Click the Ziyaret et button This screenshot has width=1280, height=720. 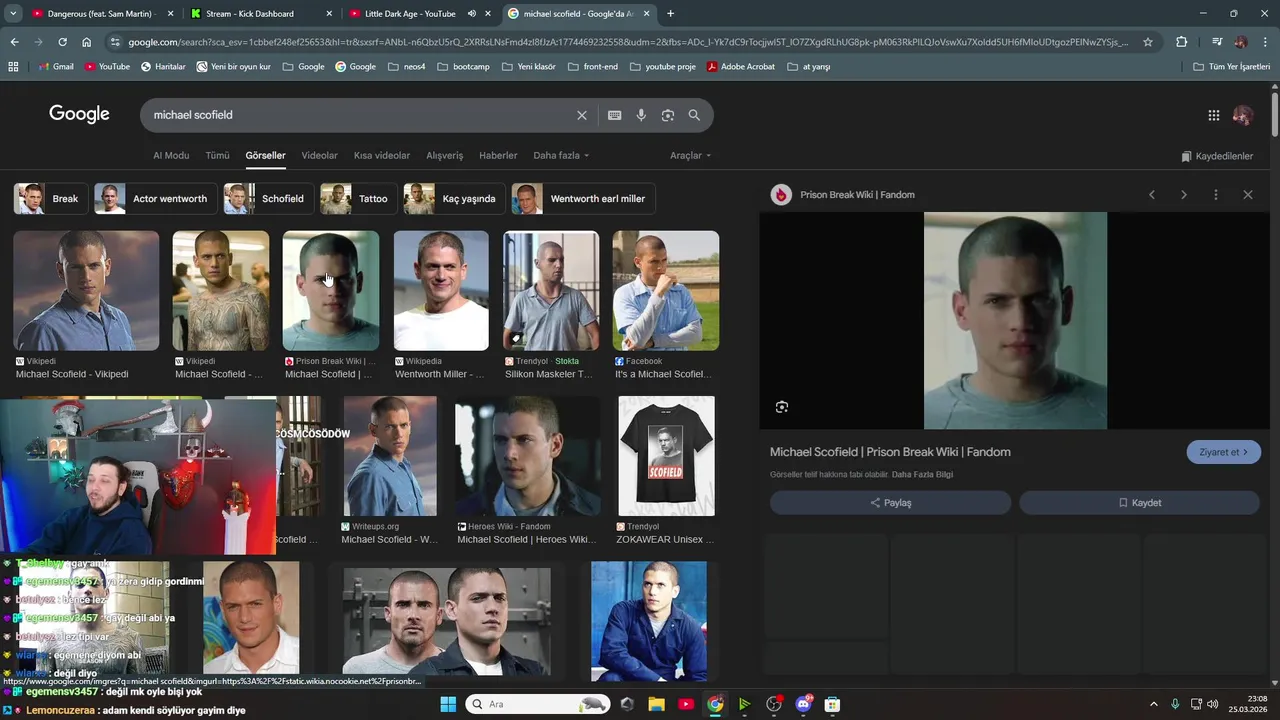click(x=1224, y=452)
